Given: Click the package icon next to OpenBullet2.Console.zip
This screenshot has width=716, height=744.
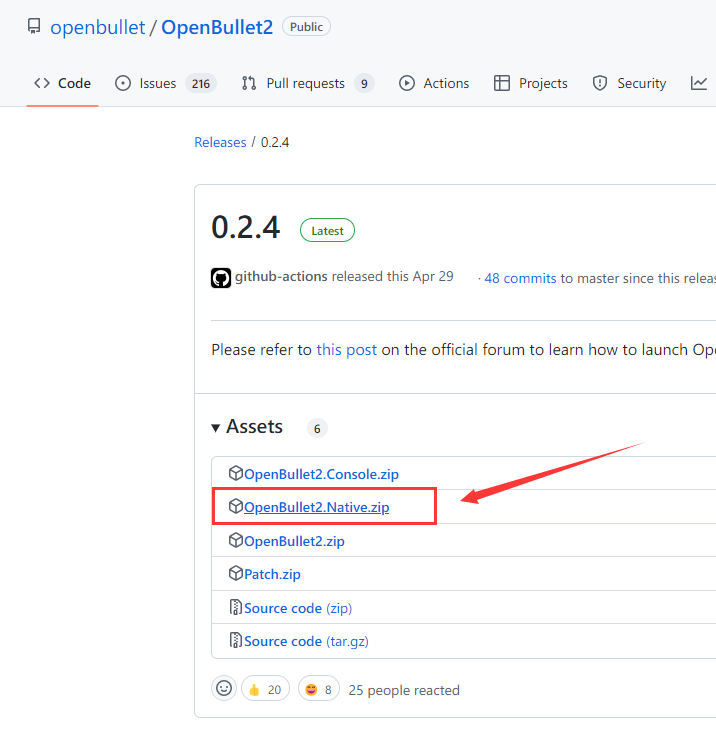Looking at the screenshot, I should click(x=236, y=474).
